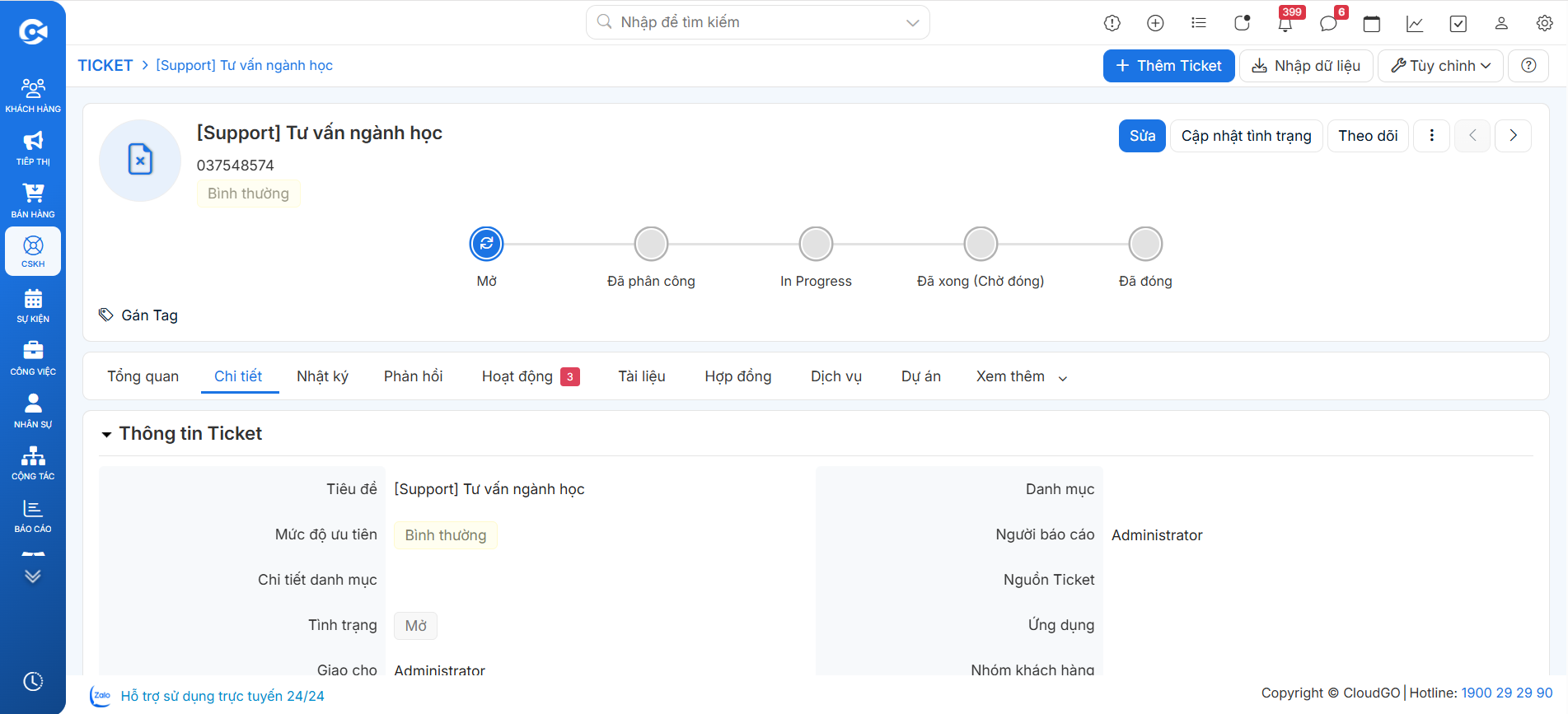
Task: Expand the search field dropdown arrow
Action: [x=912, y=22]
